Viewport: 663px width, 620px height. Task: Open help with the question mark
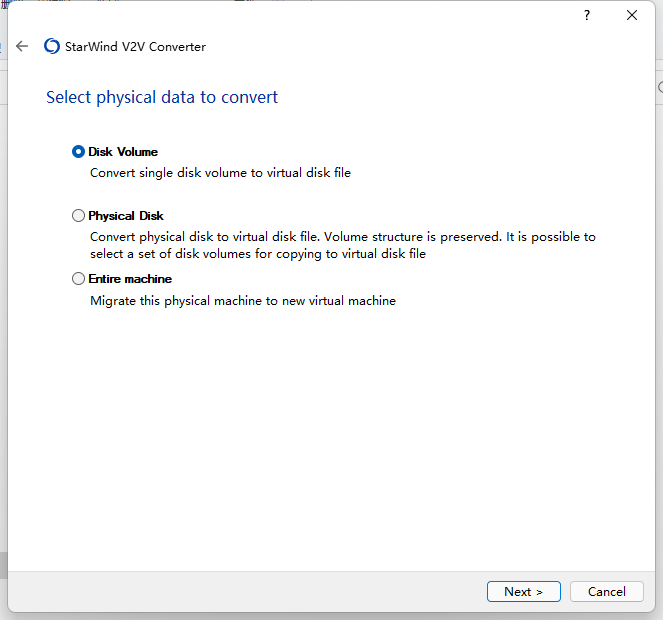tap(586, 15)
